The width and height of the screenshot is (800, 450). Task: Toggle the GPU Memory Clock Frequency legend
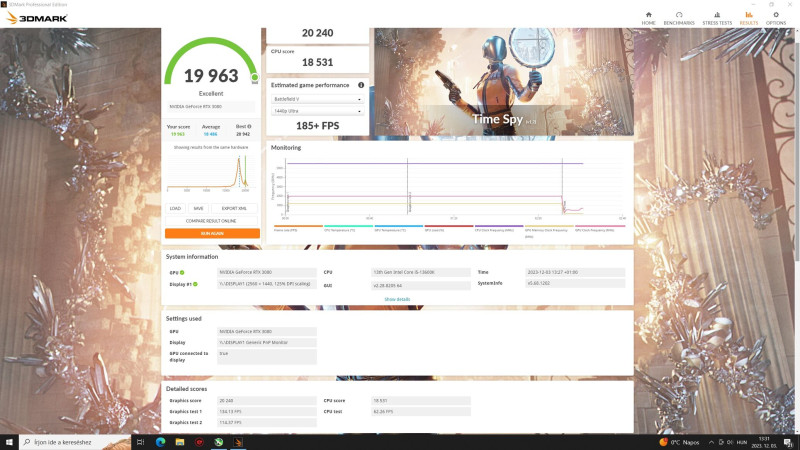click(x=549, y=231)
